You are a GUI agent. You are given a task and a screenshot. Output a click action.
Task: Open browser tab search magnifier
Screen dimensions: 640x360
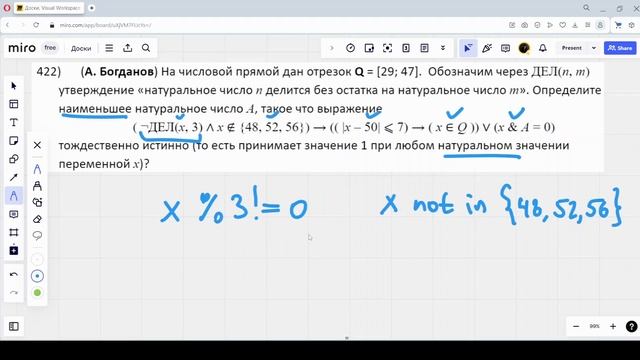pyautogui.click(x=586, y=8)
